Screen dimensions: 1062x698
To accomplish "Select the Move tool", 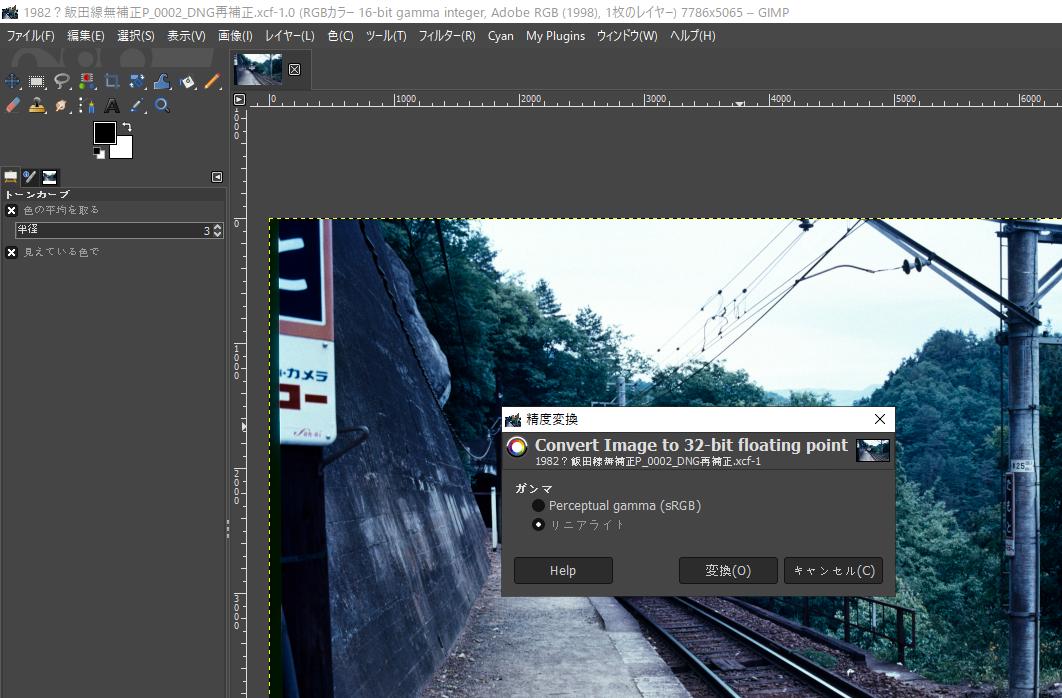I will pyautogui.click(x=12, y=82).
